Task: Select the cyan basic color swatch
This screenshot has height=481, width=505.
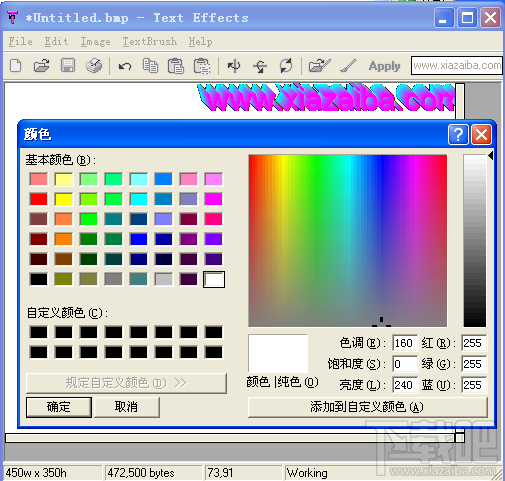Action: point(139,199)
